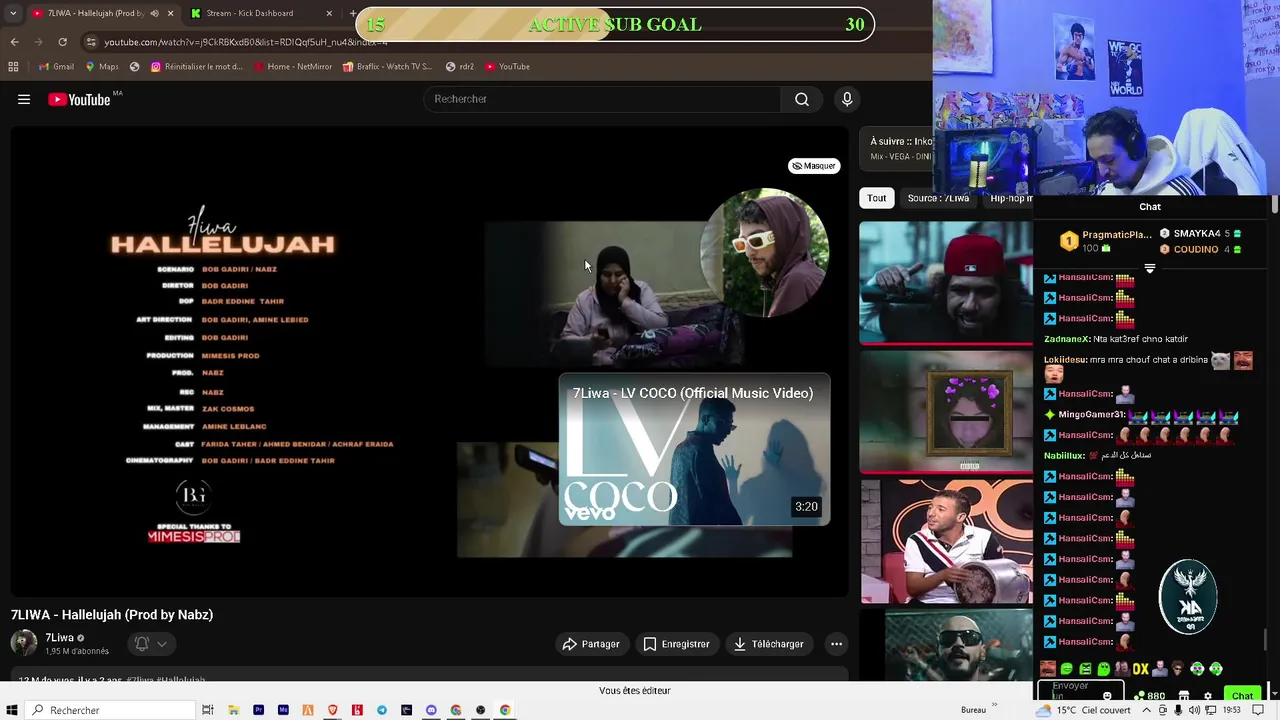Open the Braflix - Watch TV bookmark
This screenshot has width=1280, height=720.
point(387,66)
